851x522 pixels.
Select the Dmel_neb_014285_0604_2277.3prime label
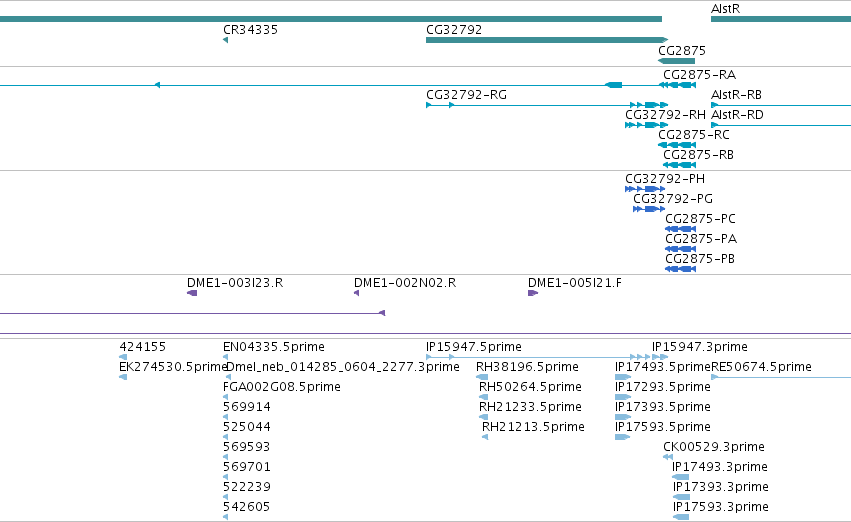[342, 366]
